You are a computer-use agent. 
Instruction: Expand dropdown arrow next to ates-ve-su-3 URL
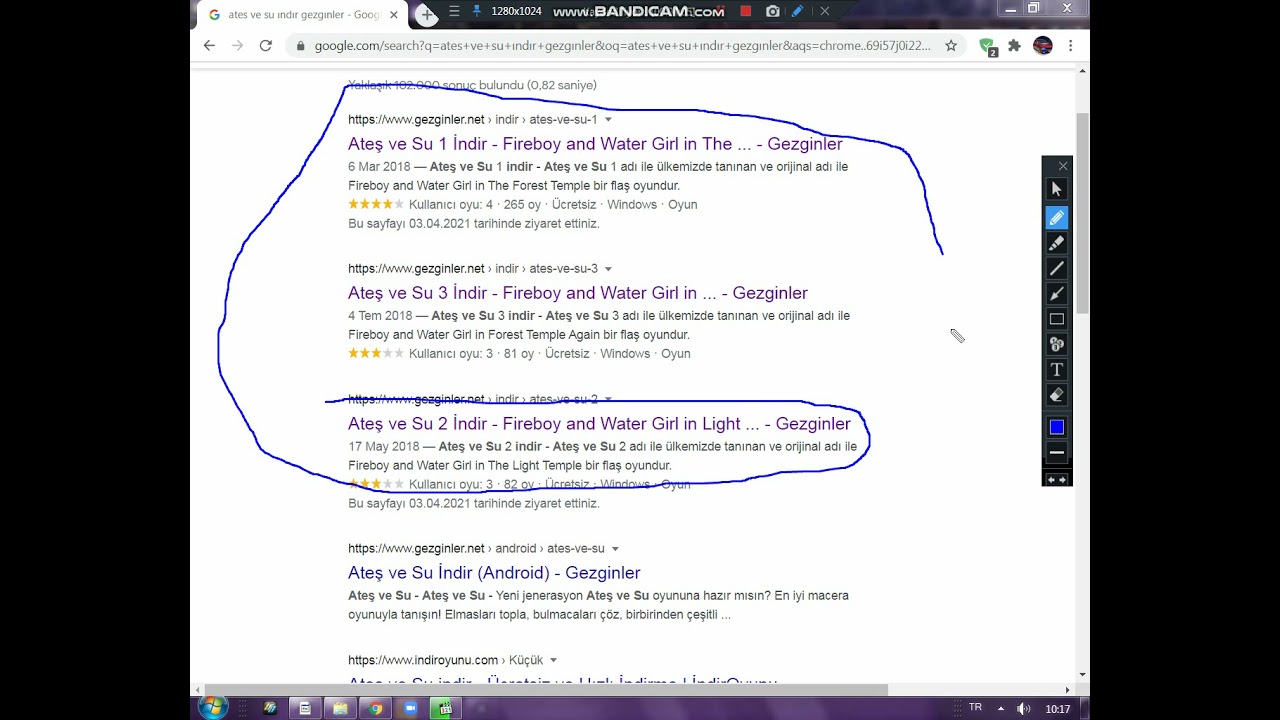tap(608, 269)
